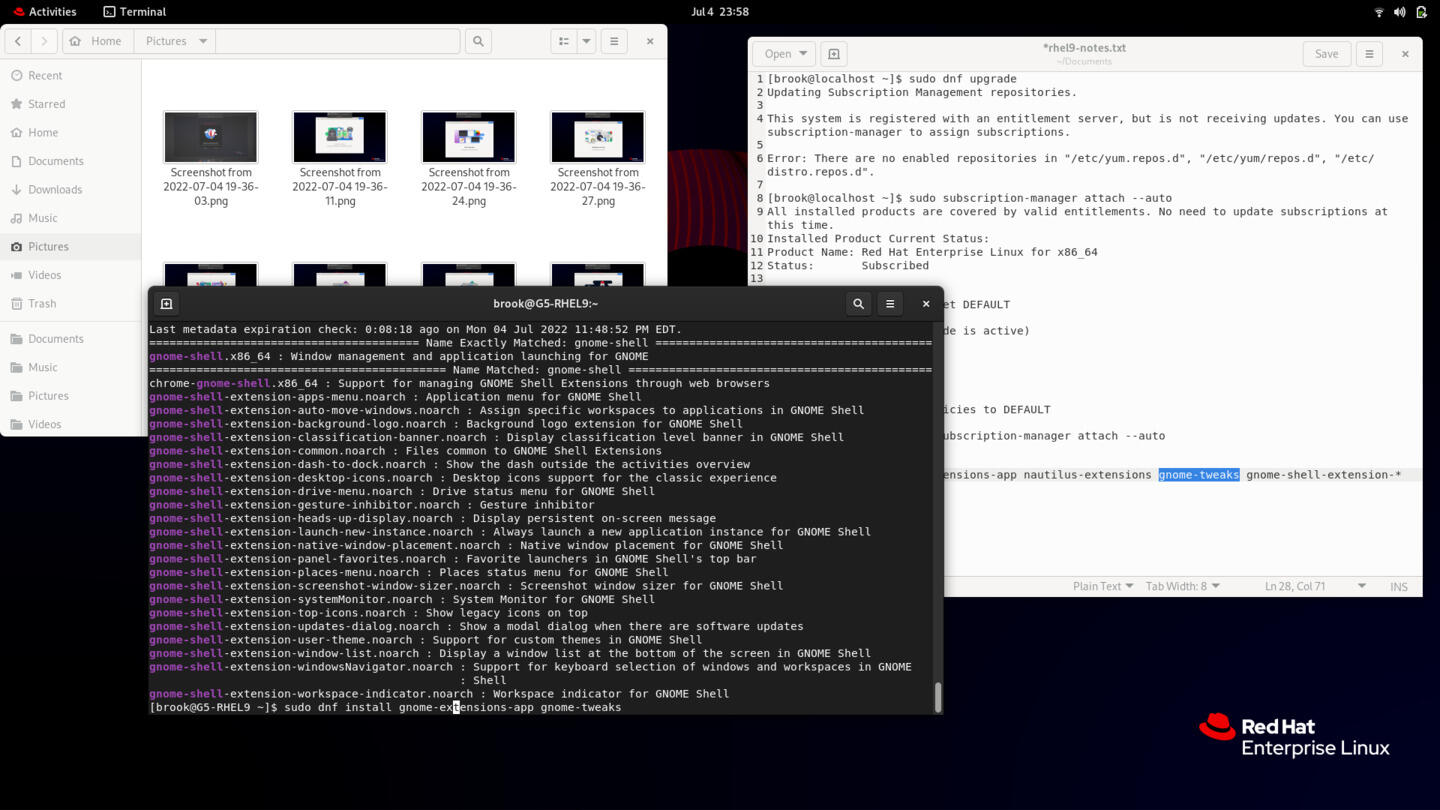Click the terminal scrollbar
The image size is (1440, 810).
(x=937, y=697)
